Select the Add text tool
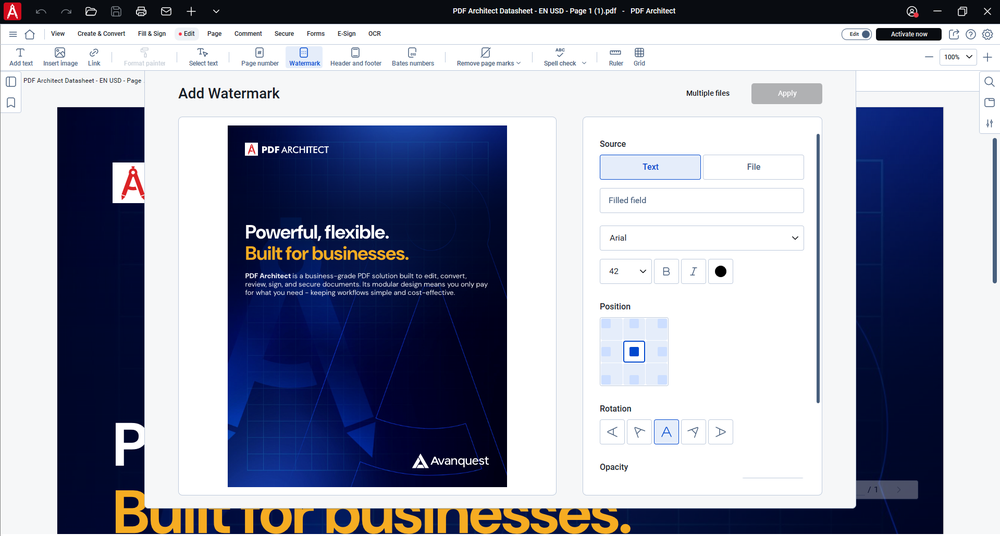The height and width of the screenshot is (536, 1000). [20, 57]
